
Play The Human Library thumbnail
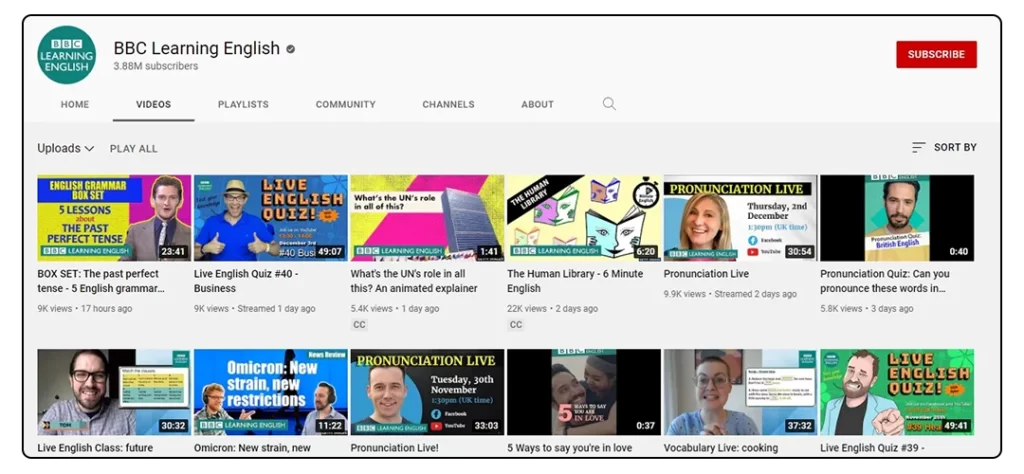click(584, 217)
